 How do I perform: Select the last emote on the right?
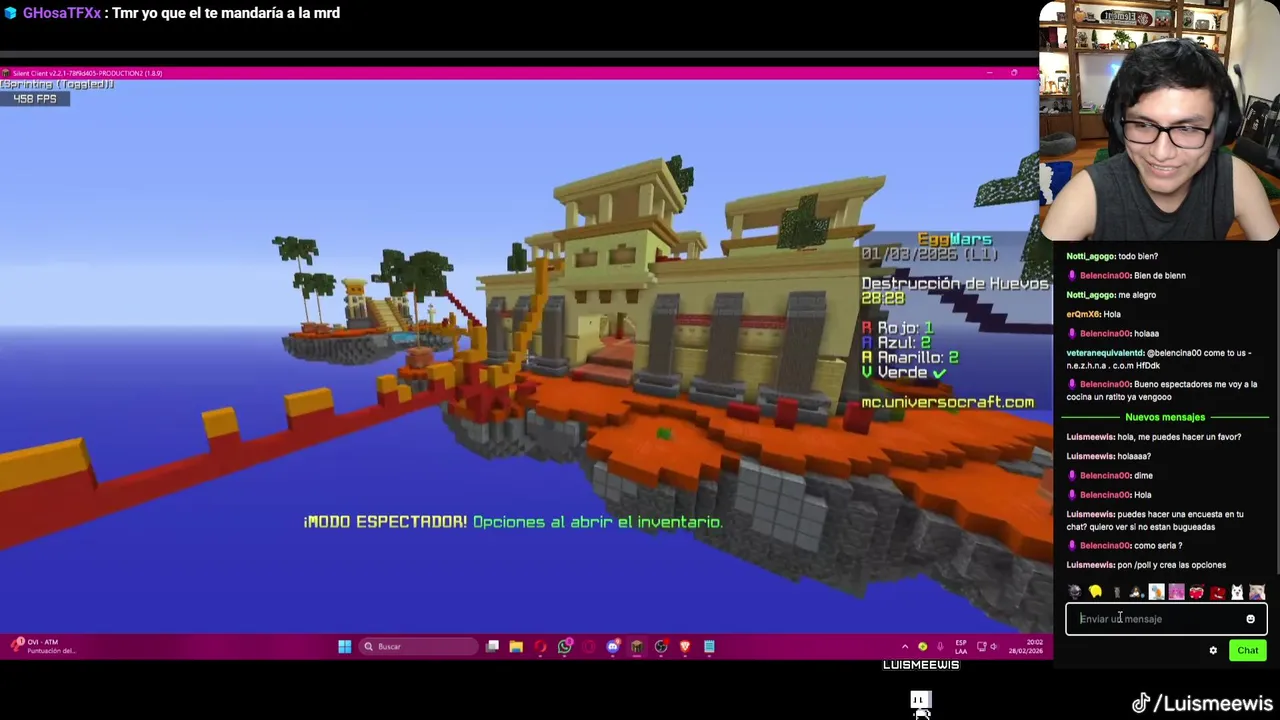click(1257, 592)
